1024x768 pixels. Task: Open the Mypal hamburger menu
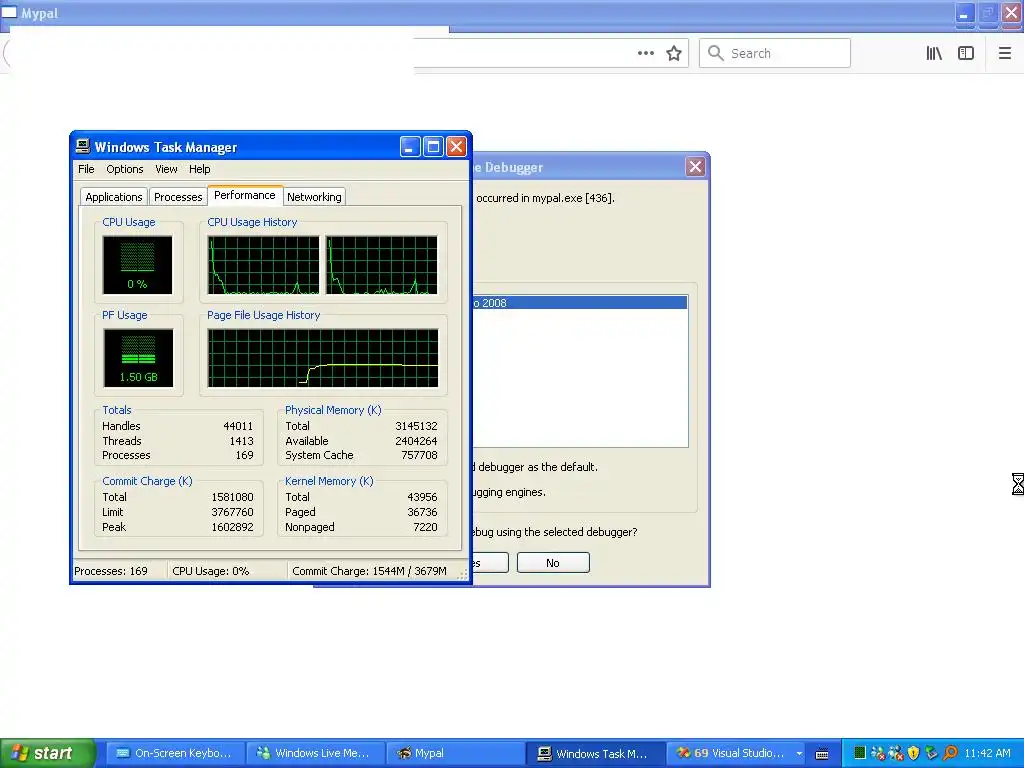tap(1004, 54)
